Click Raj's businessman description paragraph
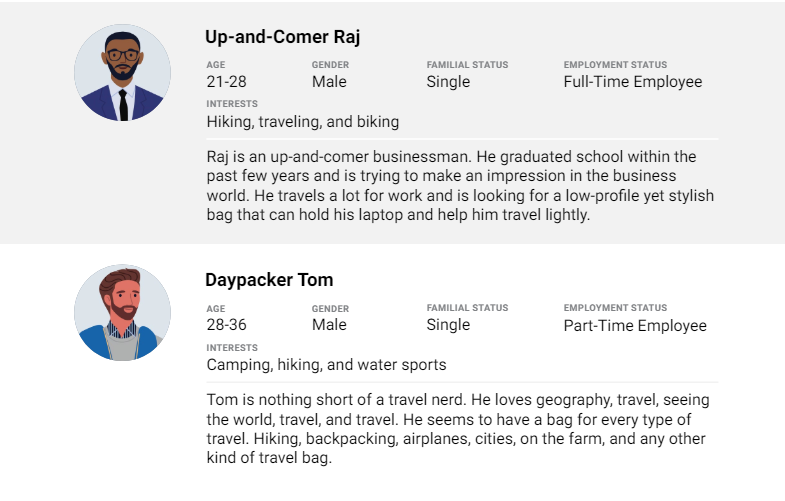 [x=460, y=186]
